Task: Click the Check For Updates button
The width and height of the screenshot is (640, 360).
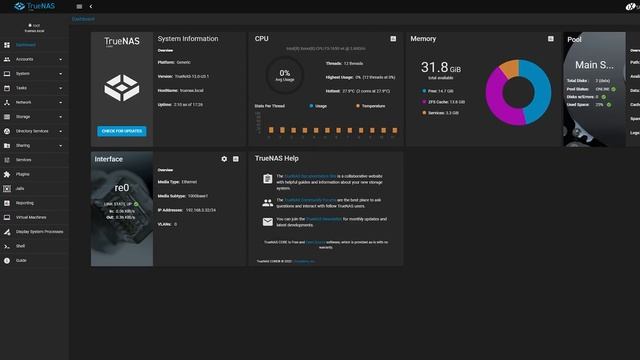Action: (x=122, y=131)
